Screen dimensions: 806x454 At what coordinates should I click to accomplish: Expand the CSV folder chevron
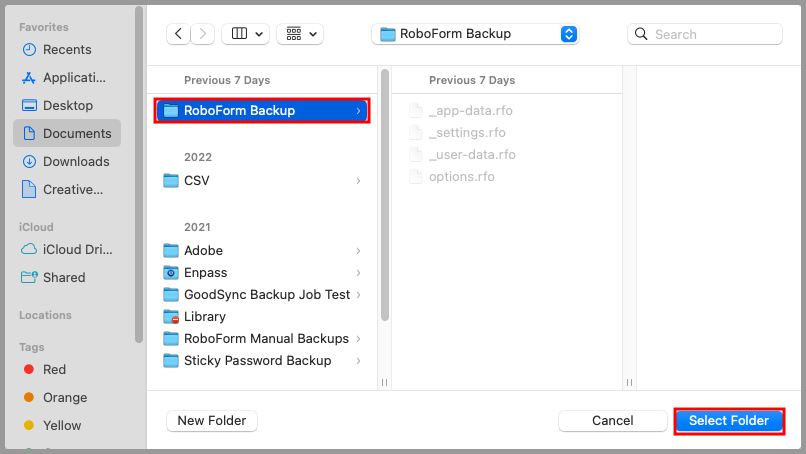(358, 181)
